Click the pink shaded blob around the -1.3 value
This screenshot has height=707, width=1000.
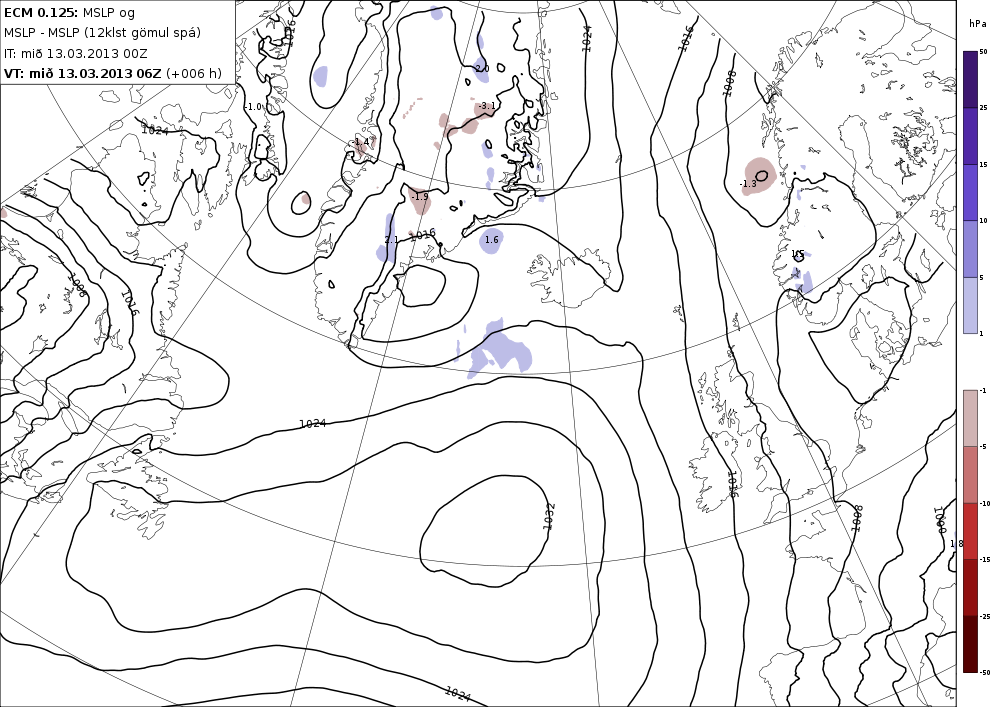(x=760, y=177)
